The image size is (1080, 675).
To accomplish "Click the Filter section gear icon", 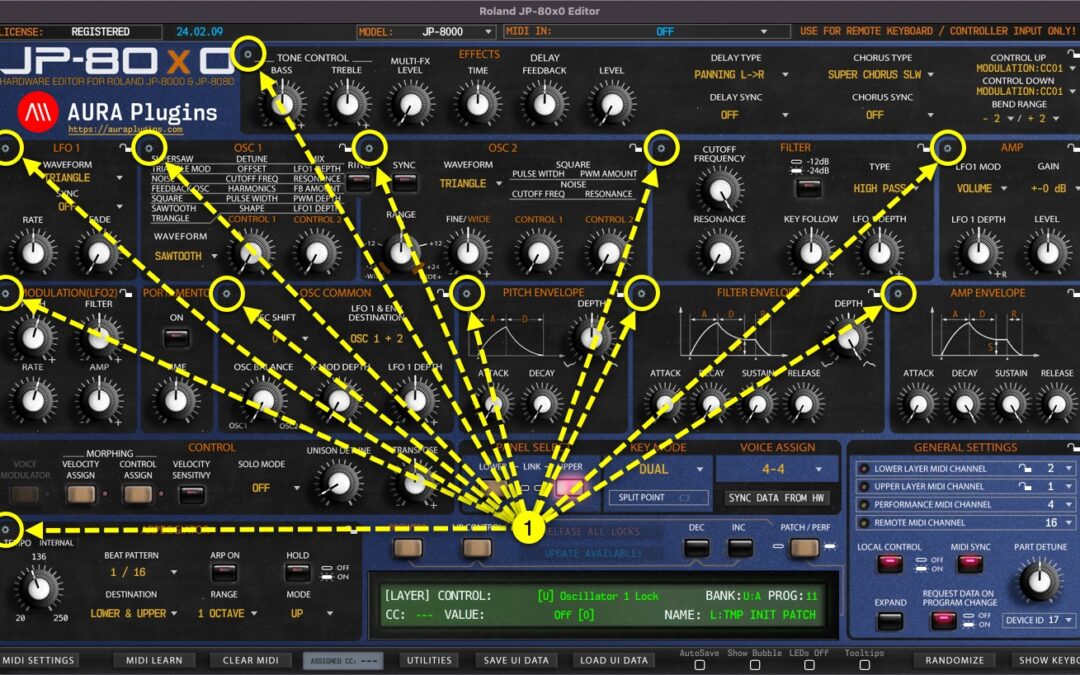I will 661,147.
